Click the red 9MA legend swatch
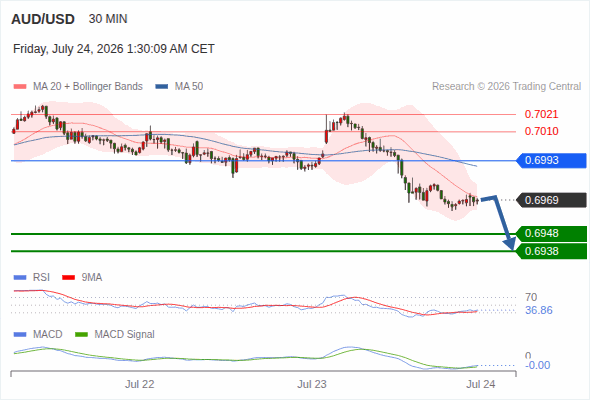 tap(68, 278)
